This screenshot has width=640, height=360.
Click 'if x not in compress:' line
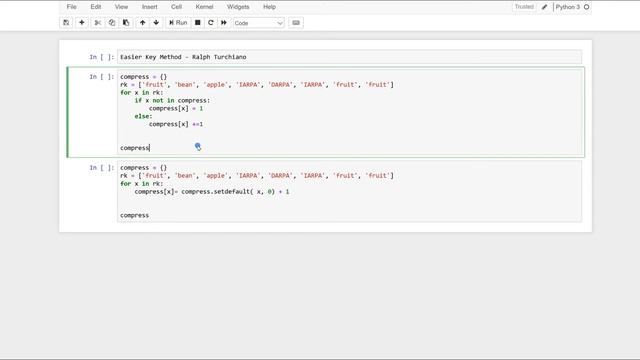coord(172,100)
